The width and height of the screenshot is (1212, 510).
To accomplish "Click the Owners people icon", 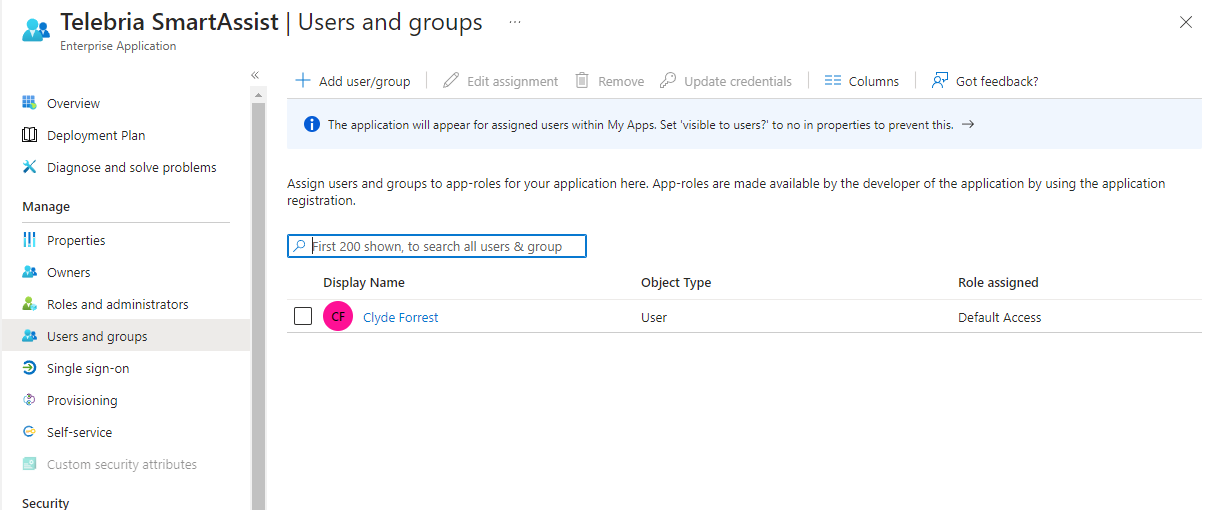I will point(29,272).
